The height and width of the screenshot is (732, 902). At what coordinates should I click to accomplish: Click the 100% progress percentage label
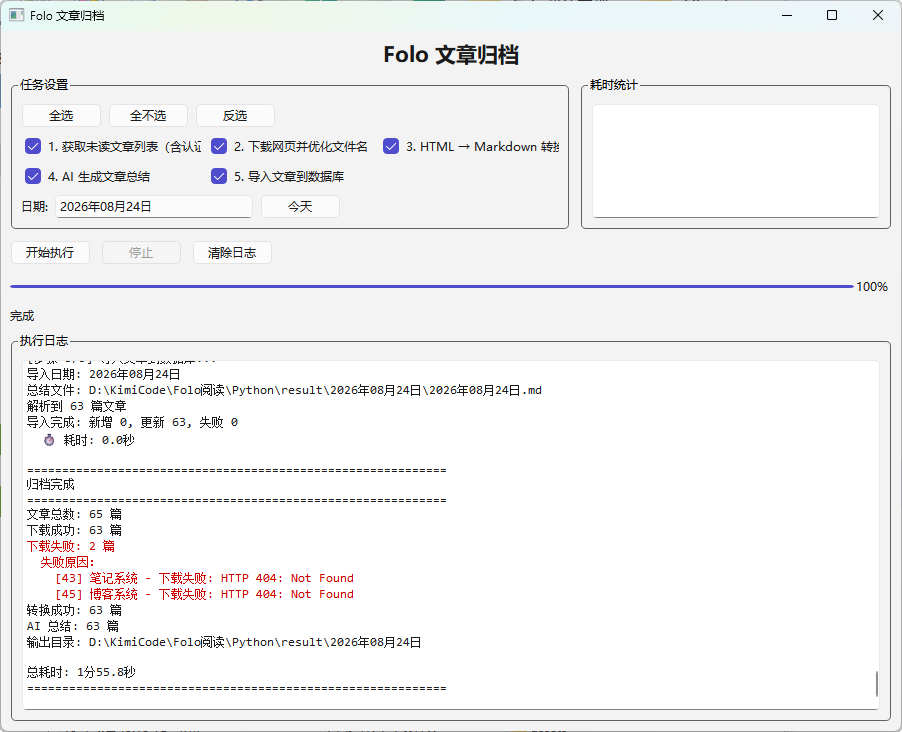point(872,287)
